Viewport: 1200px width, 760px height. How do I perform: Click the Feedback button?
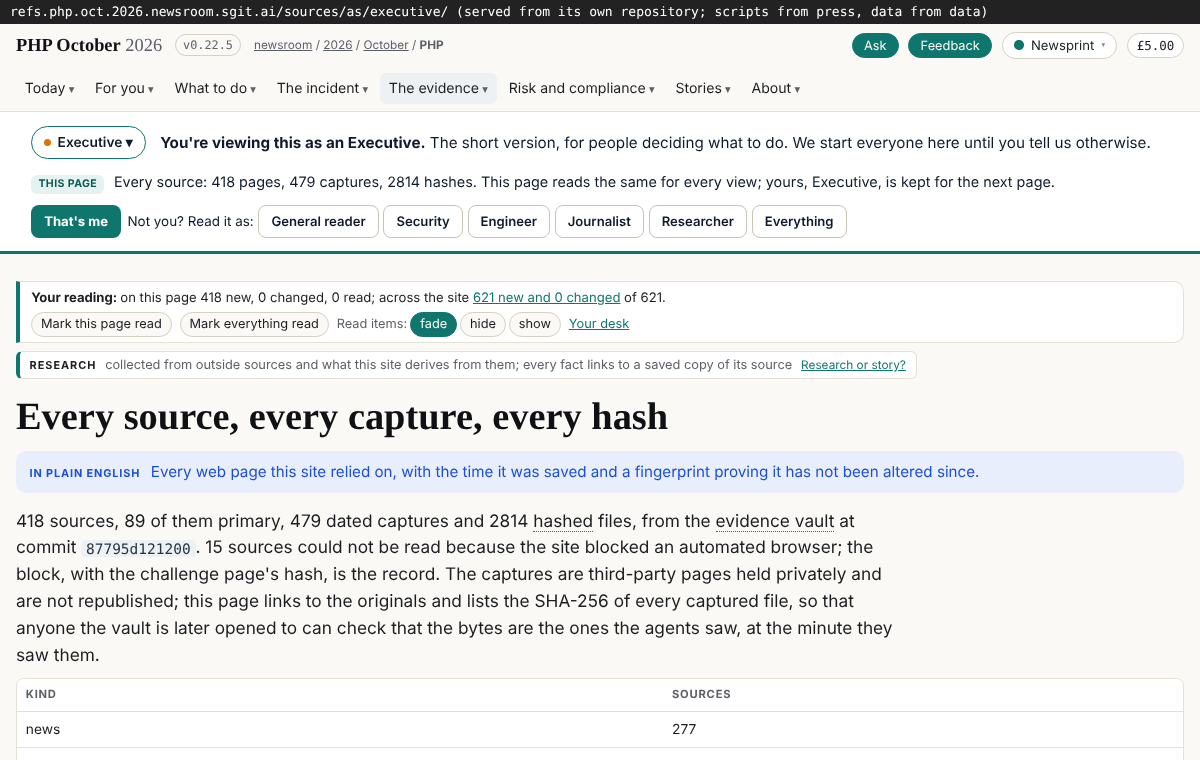(x=949, y=45)
